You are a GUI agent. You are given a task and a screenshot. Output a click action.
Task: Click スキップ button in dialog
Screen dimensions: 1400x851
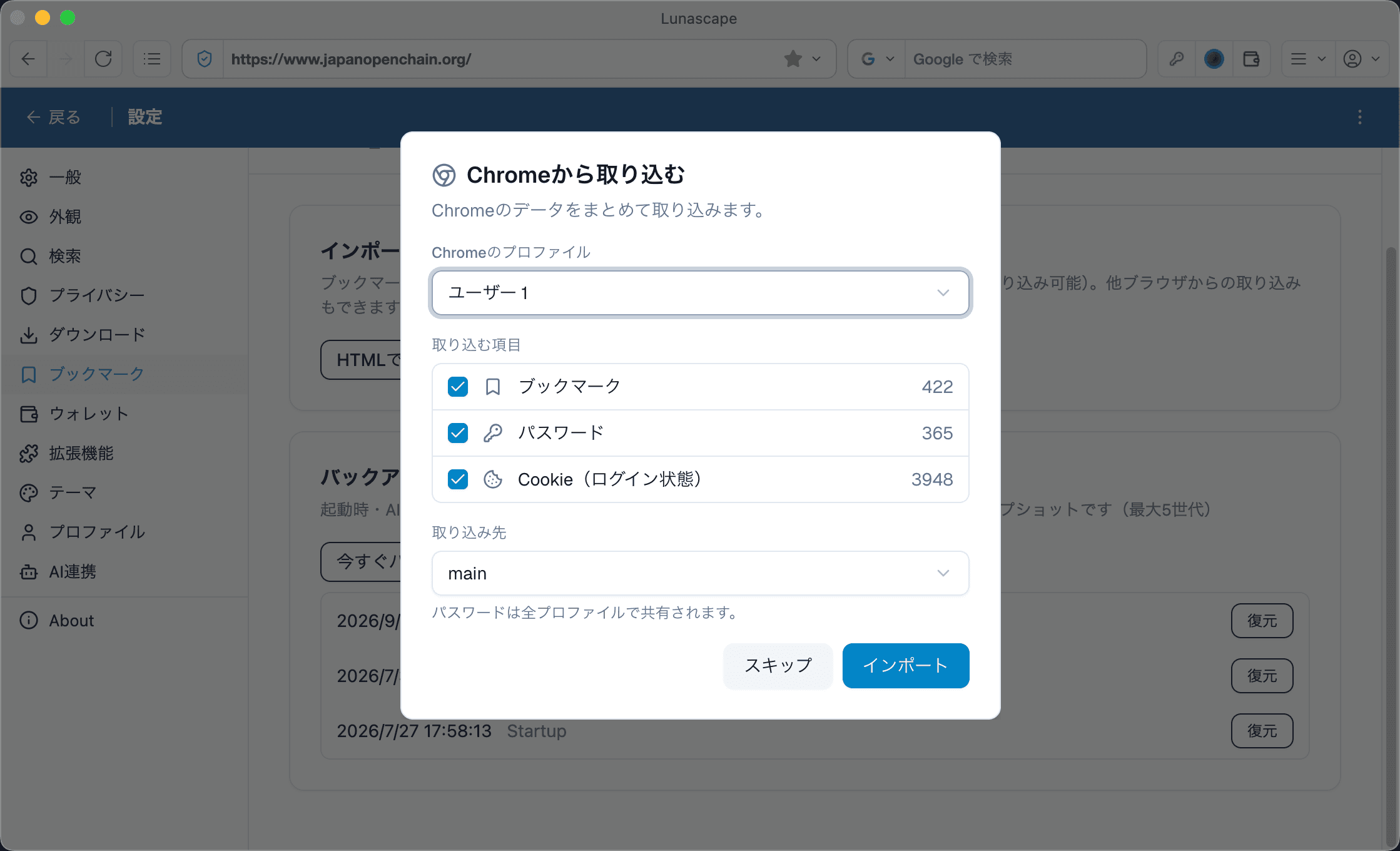[778, 666]
